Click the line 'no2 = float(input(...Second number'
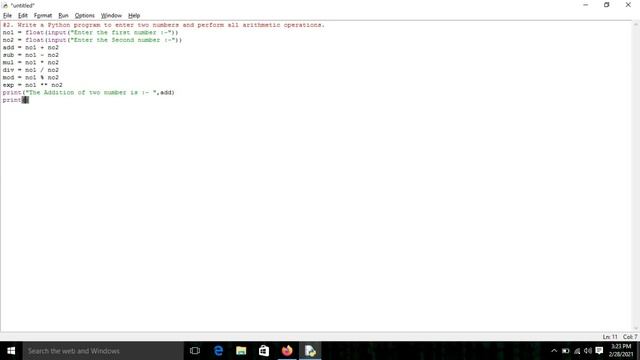Screen dimensions: 640x360 tap(92, 40)
